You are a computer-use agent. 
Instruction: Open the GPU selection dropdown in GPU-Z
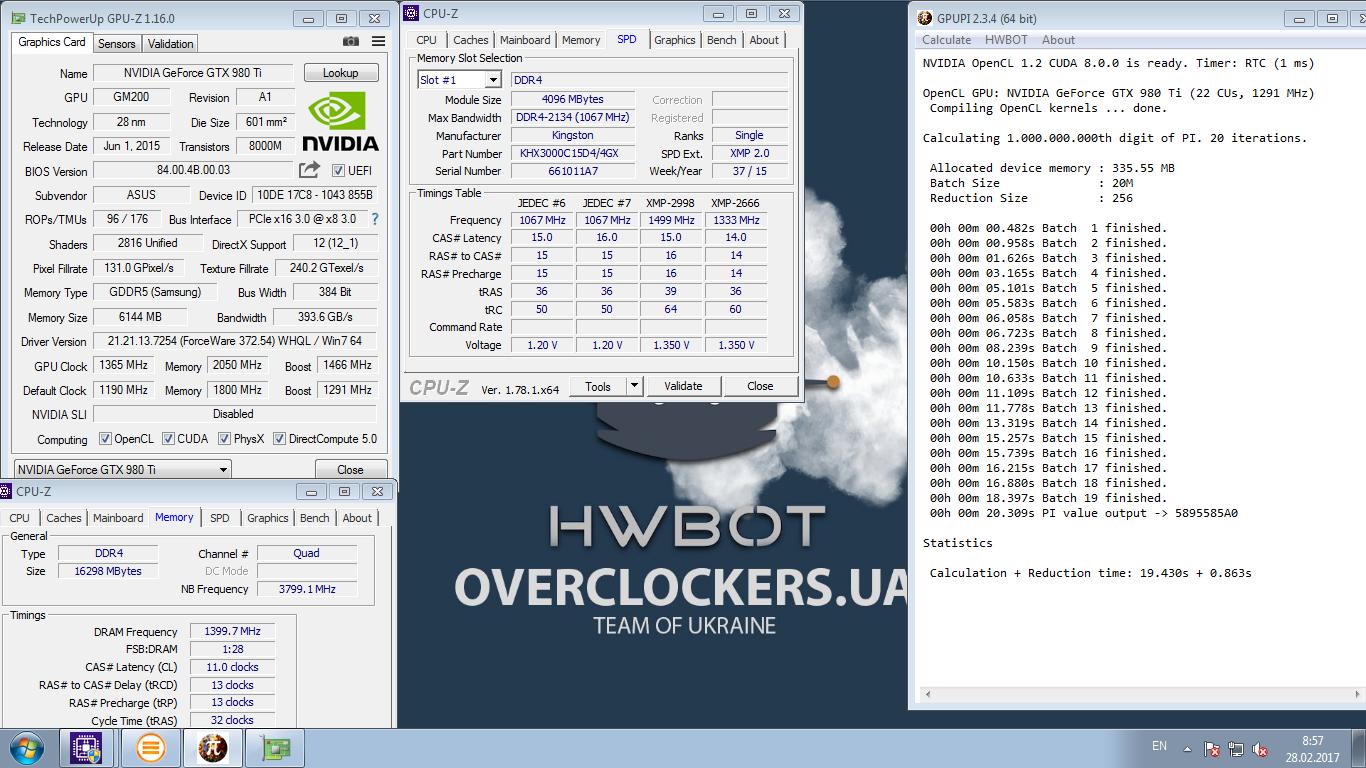[x=123, y=469]
